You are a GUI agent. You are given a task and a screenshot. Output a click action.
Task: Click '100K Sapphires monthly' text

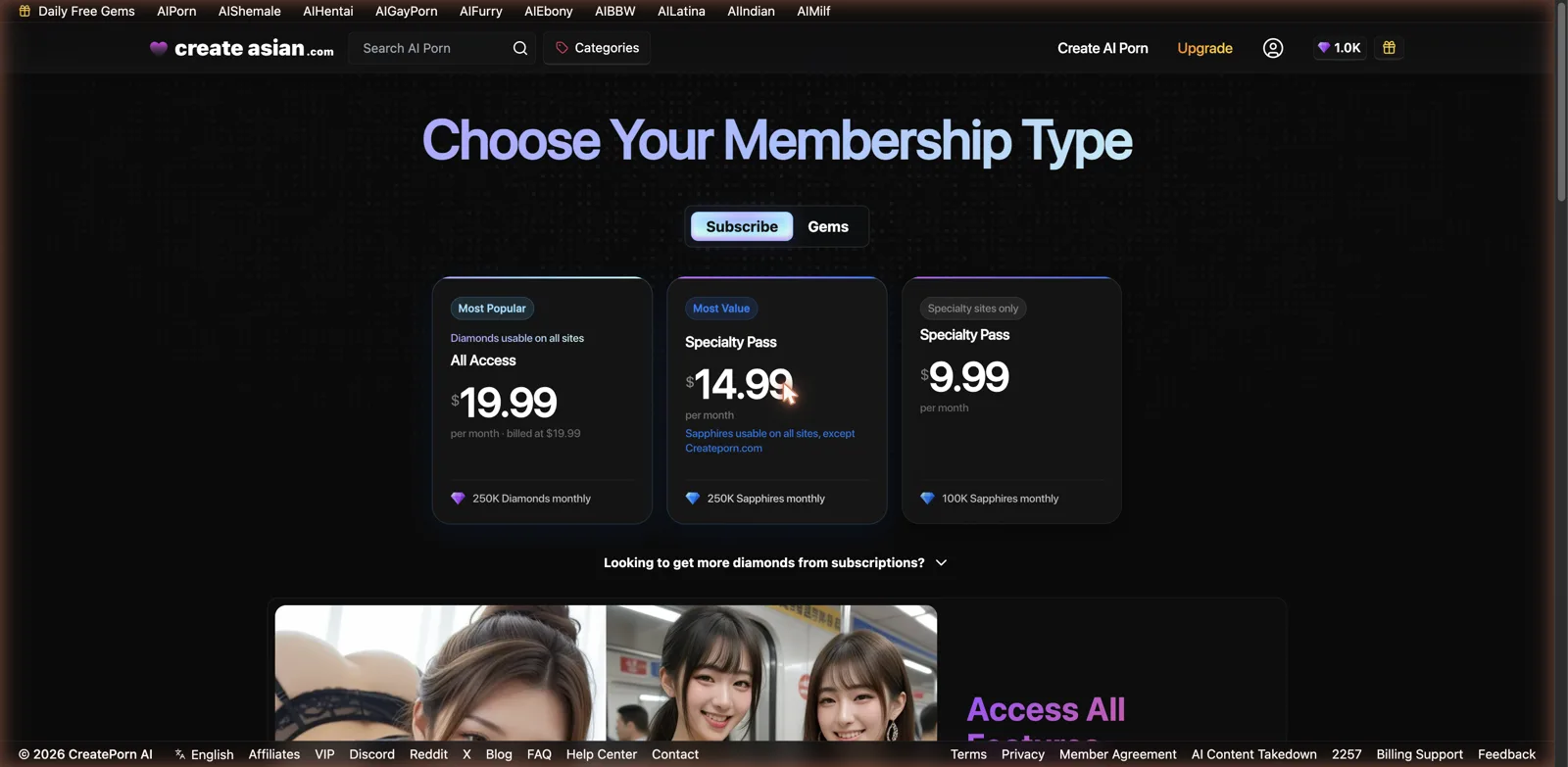pos(1001,499)
